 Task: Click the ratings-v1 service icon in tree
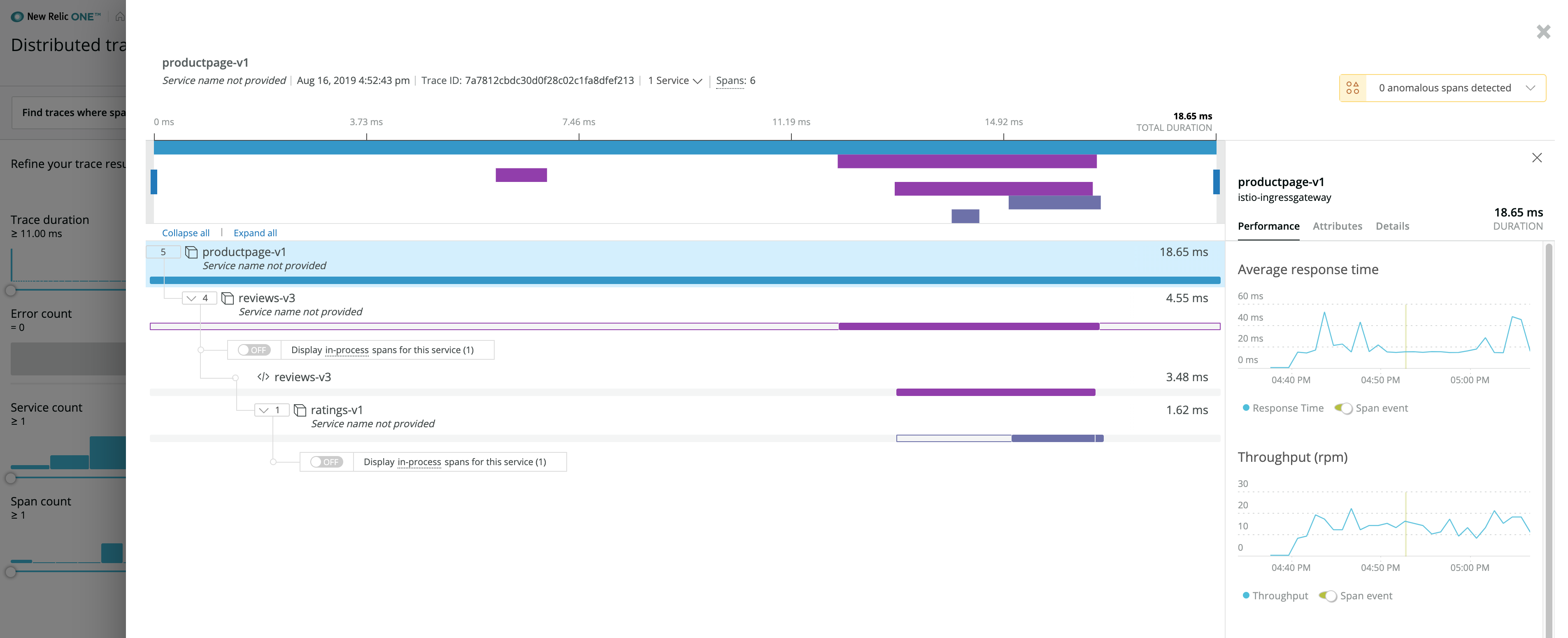[300, 410]
